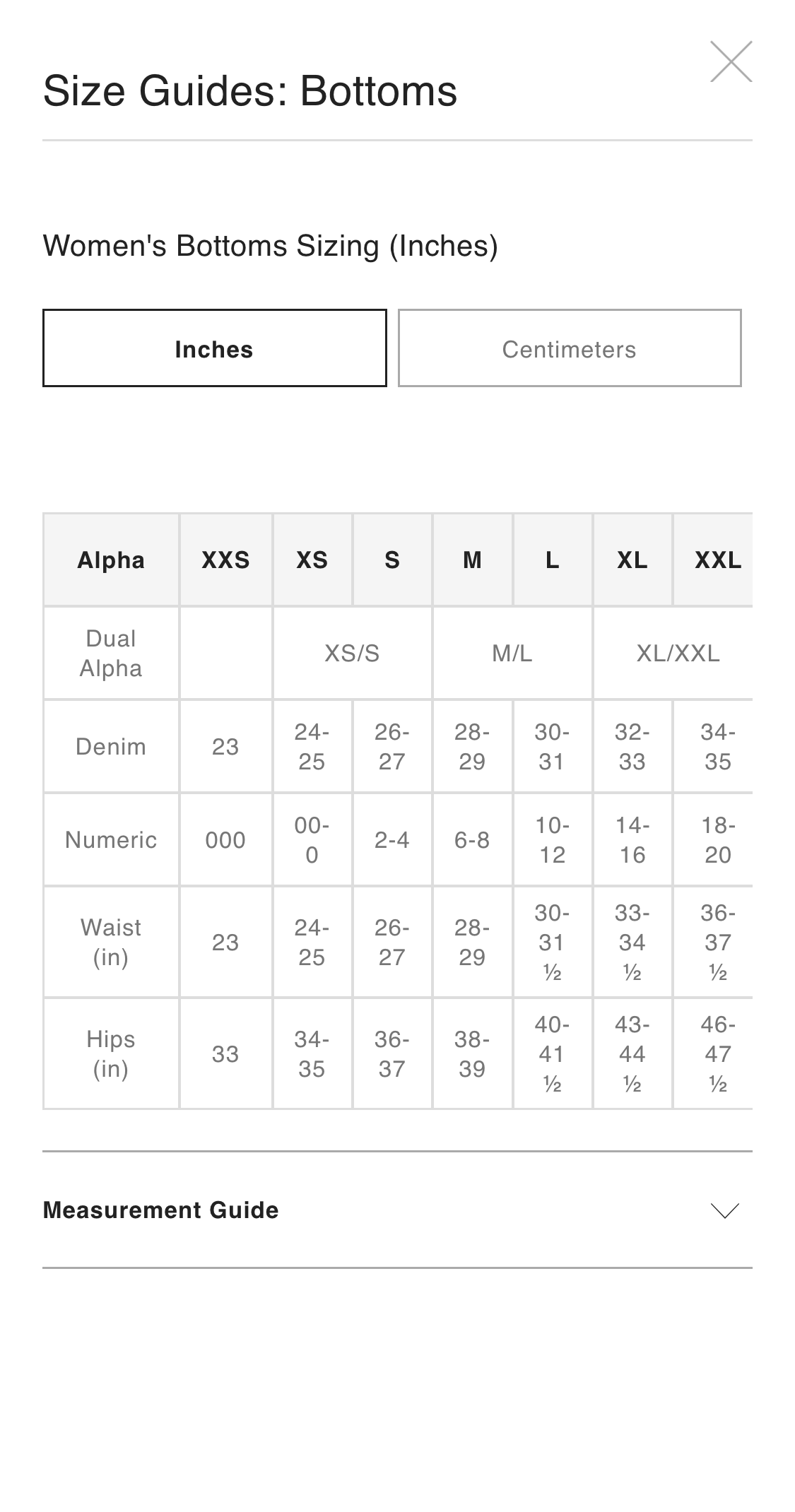Switch to the Centimeters tab
The image size is (795, 1512).
point(570,348)
